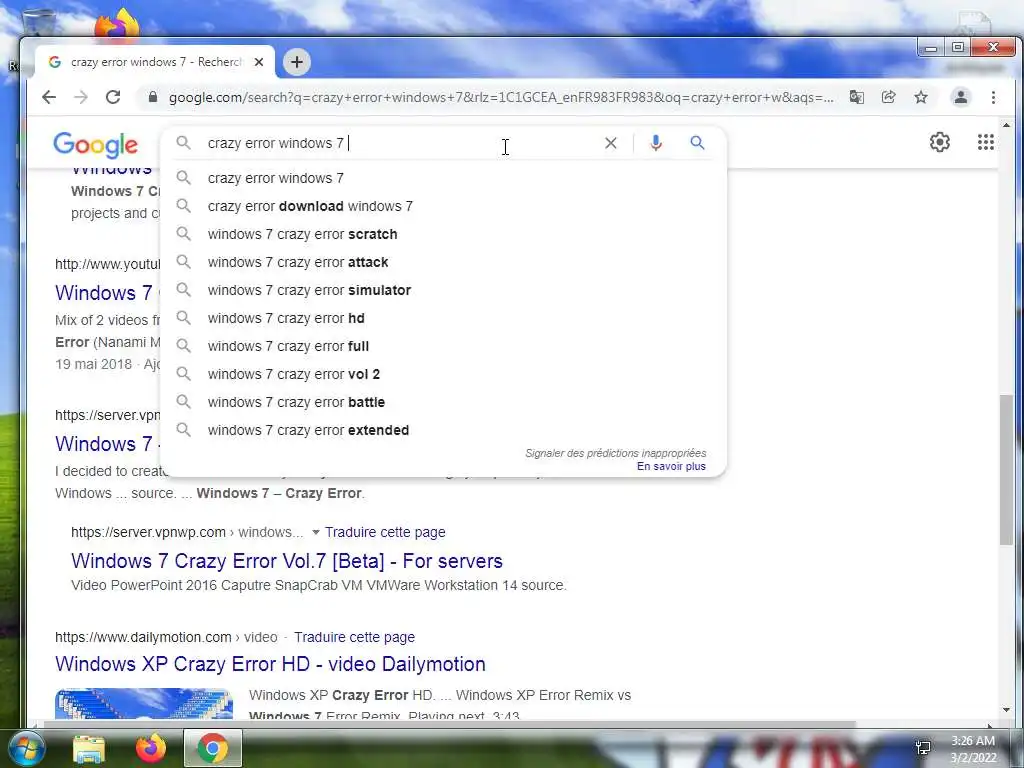Click the forward navigation arrow

(81, 97)
